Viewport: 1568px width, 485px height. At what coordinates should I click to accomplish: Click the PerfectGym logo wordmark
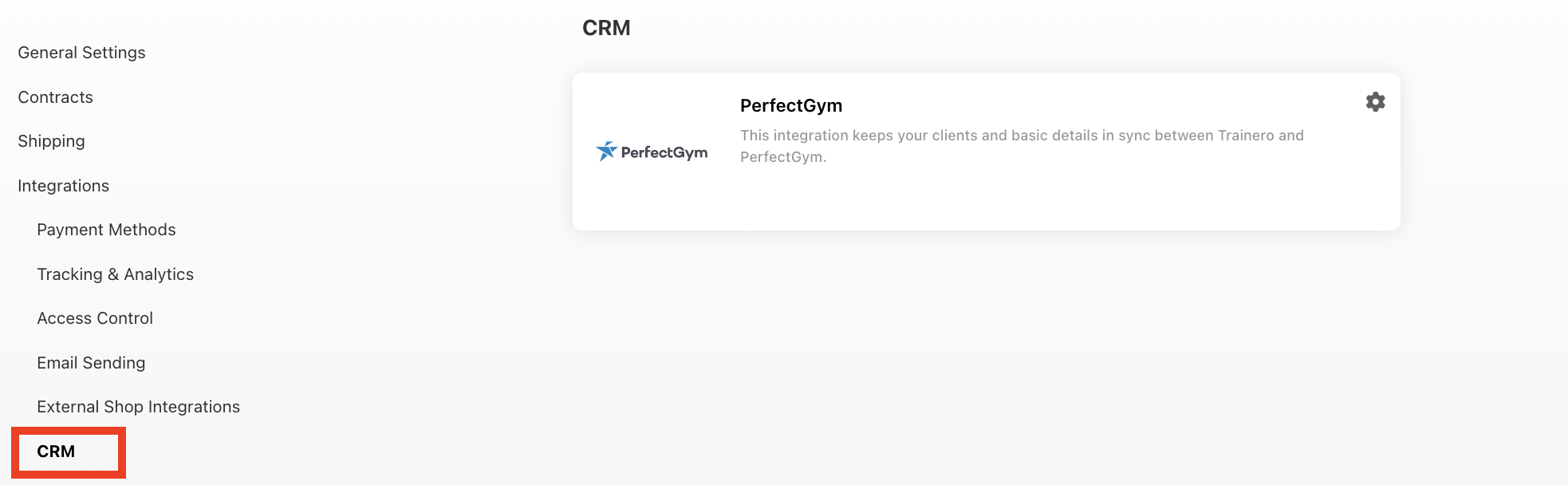tap(664, 152)
